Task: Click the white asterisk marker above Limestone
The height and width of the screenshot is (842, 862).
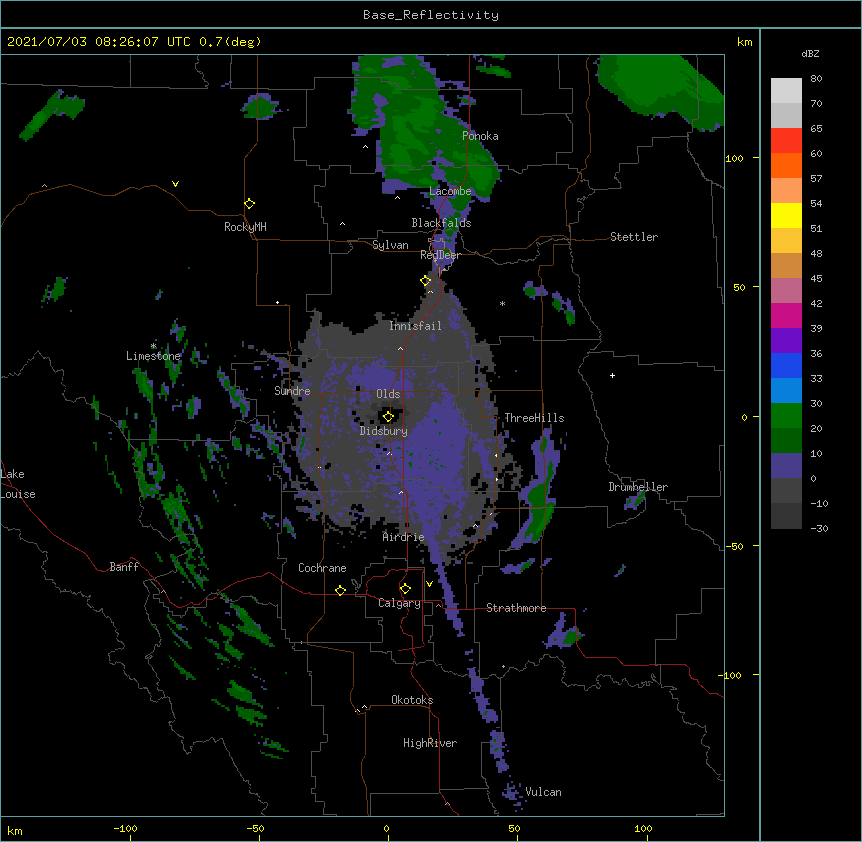Action: [153, 346]
